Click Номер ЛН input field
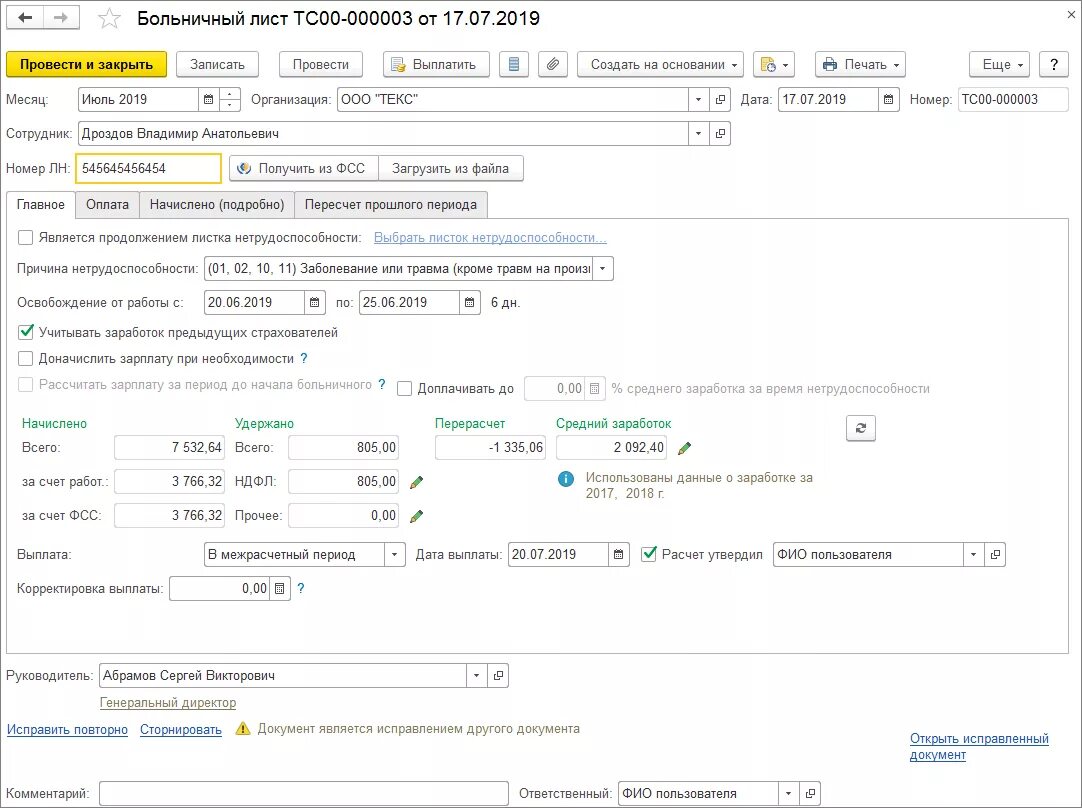The image size is (1082, 808). pyautogui.click(x=148, y=168)
